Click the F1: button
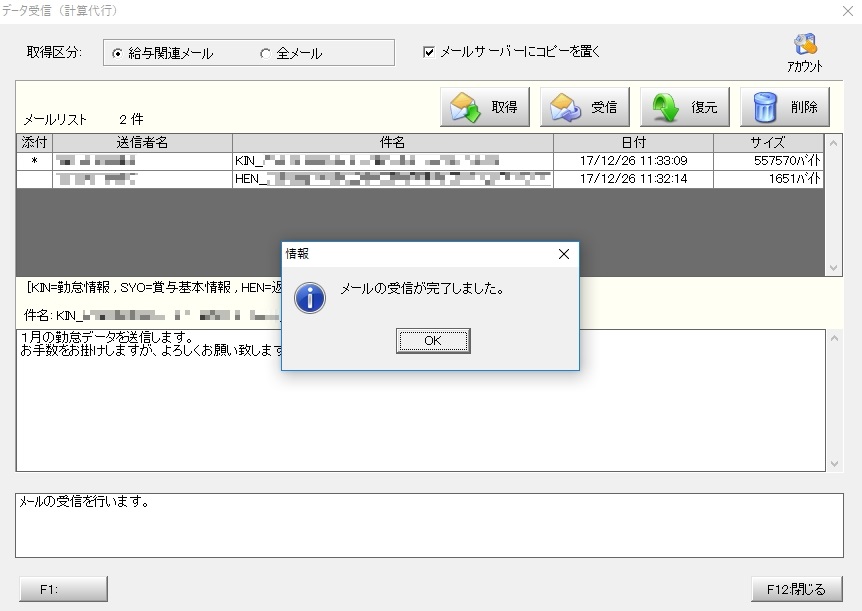This screenshot has height=611, width=862. coord(63,589)
